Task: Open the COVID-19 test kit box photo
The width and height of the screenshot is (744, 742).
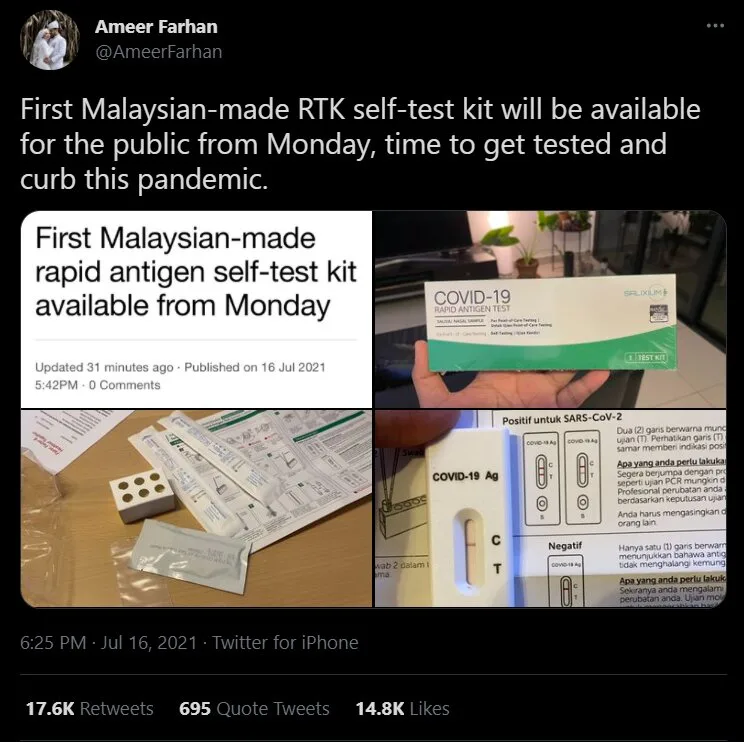Action: point(550,309)
